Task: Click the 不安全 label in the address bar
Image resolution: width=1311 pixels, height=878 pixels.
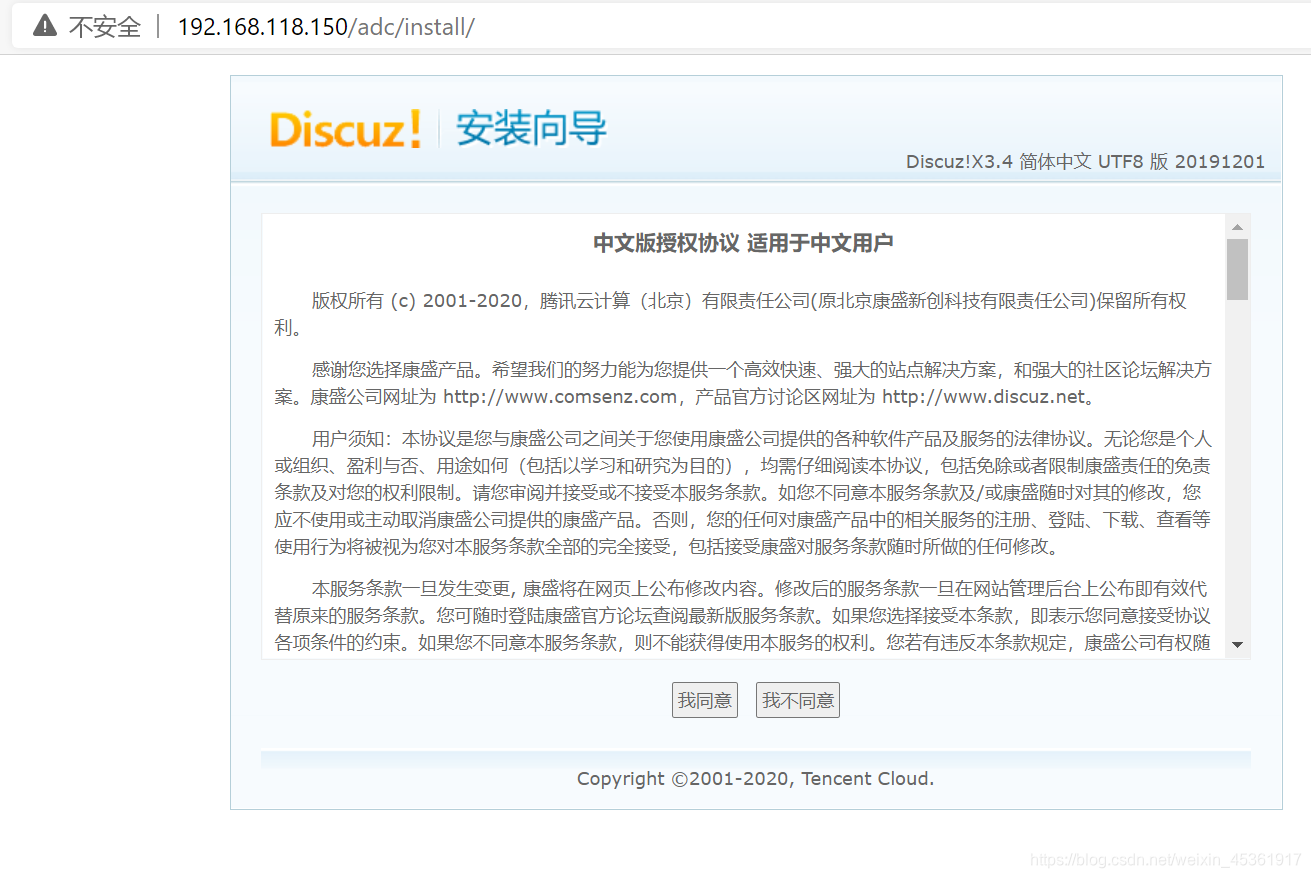Action: 105,27
